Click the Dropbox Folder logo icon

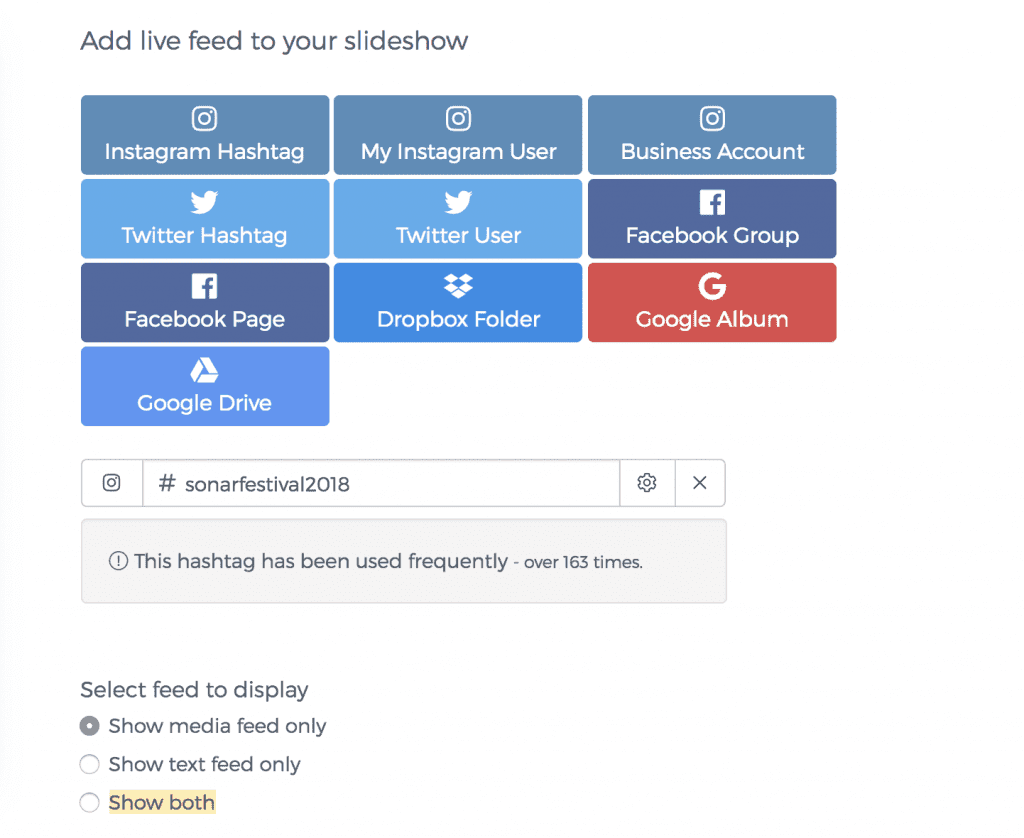coord(458,287)
